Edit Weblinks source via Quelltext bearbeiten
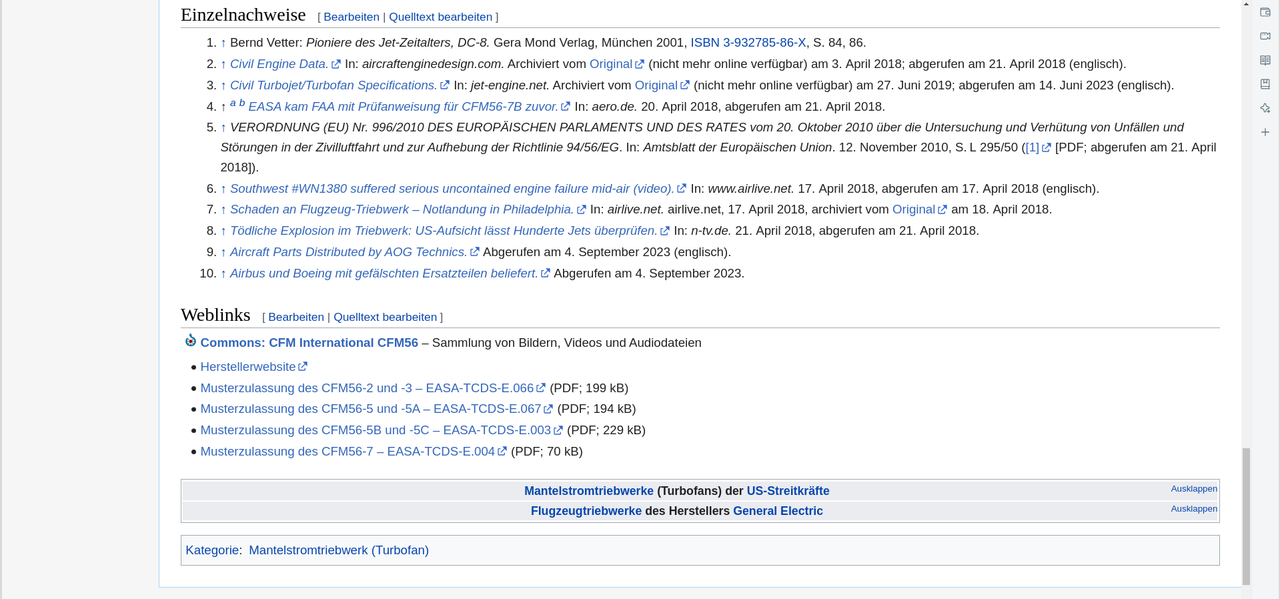The height and width of the screenshot is (599, 1280). [x=385, y=317]
